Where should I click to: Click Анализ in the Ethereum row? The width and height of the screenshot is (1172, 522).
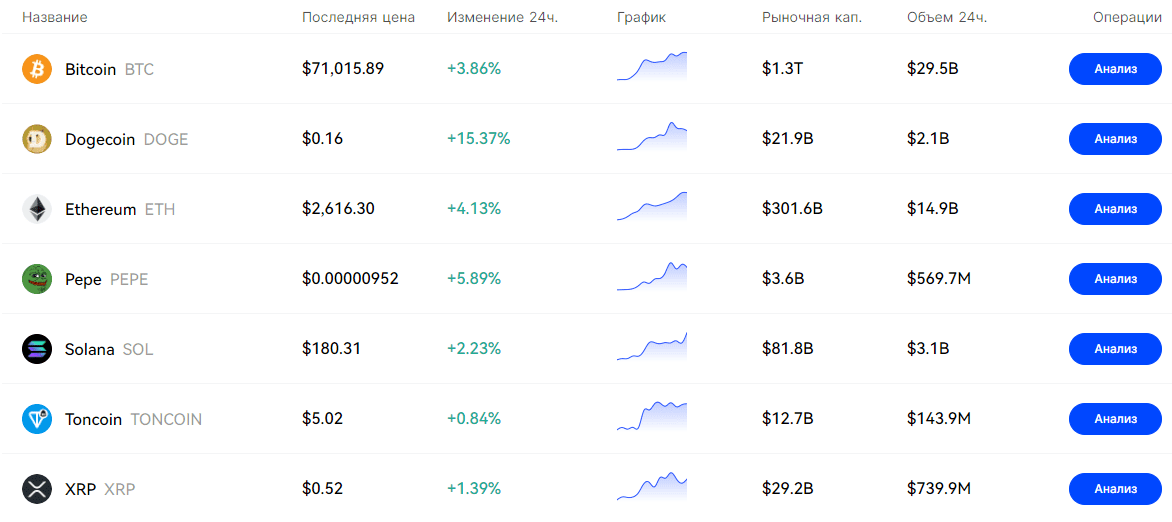(1115, 209)
